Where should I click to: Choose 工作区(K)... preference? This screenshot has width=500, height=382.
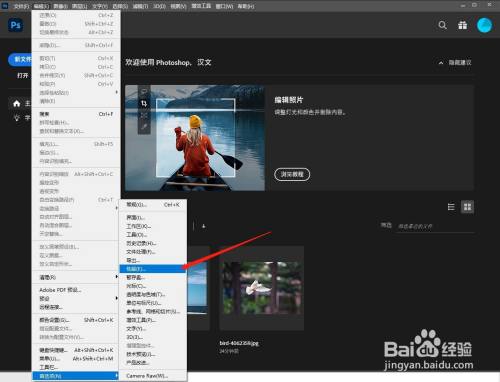(x=153, y=226)
